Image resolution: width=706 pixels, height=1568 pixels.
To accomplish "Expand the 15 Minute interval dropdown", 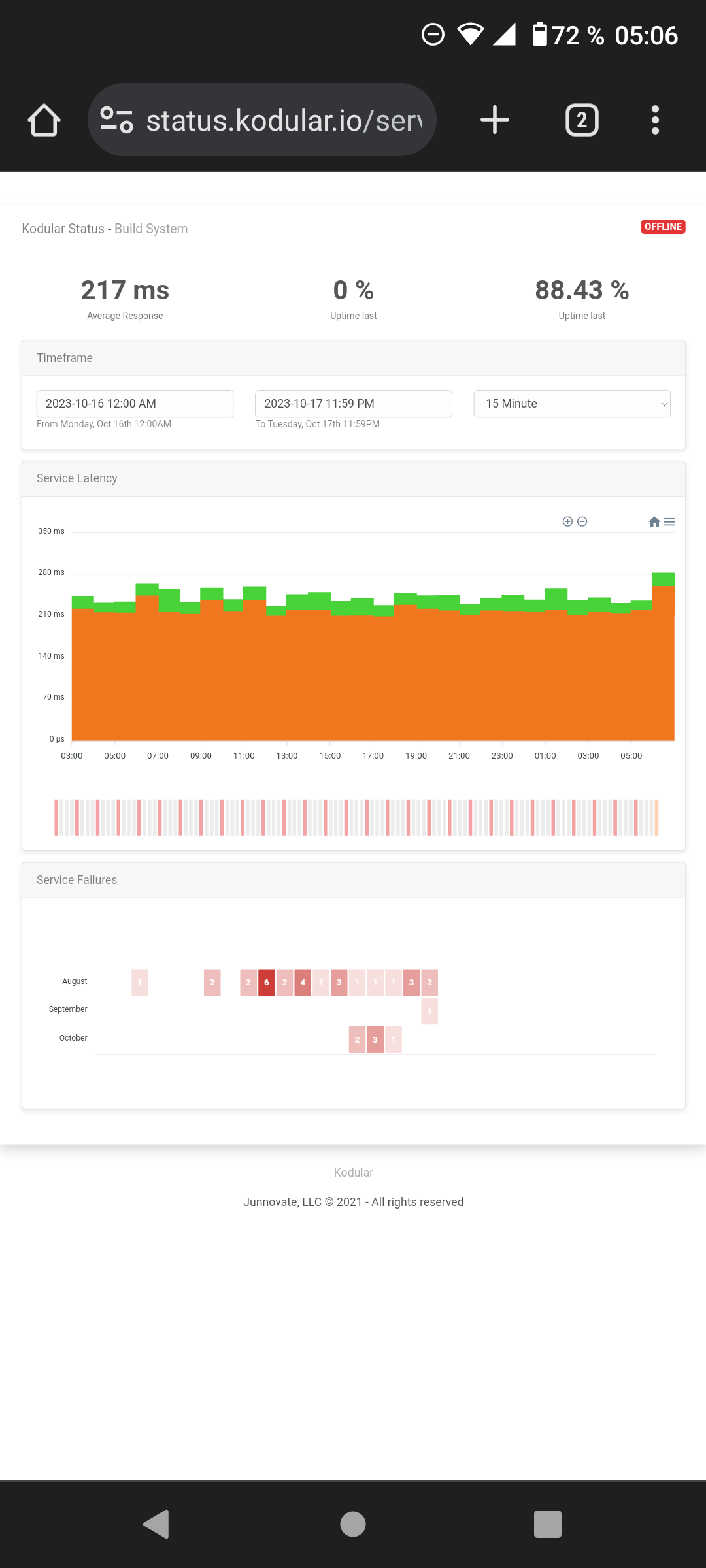I will click(x=572, y=404).
